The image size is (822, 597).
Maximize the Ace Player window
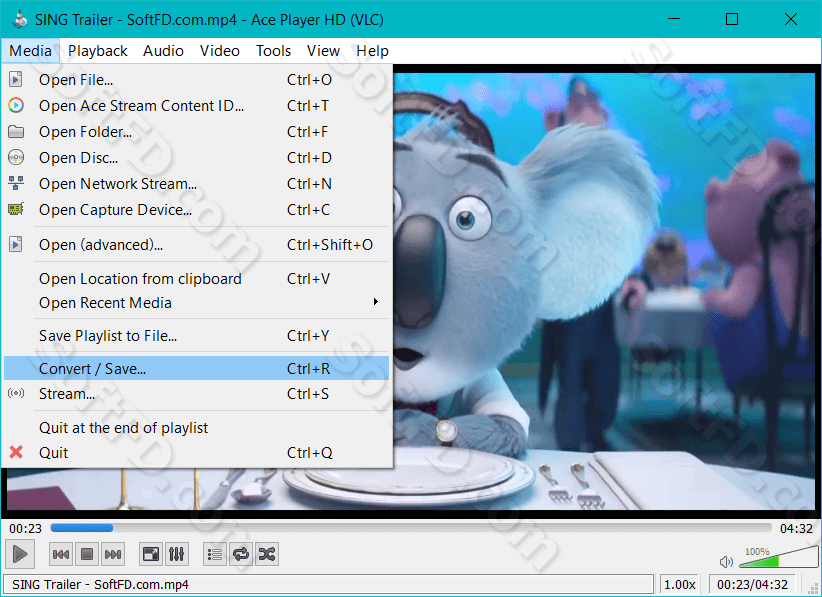click(x=732, y=19)
